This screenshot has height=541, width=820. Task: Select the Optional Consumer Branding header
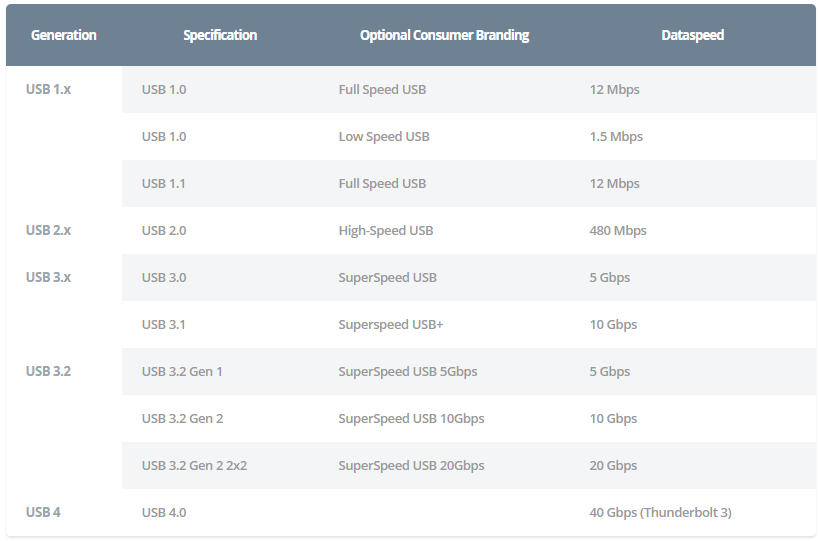(444, 35)
